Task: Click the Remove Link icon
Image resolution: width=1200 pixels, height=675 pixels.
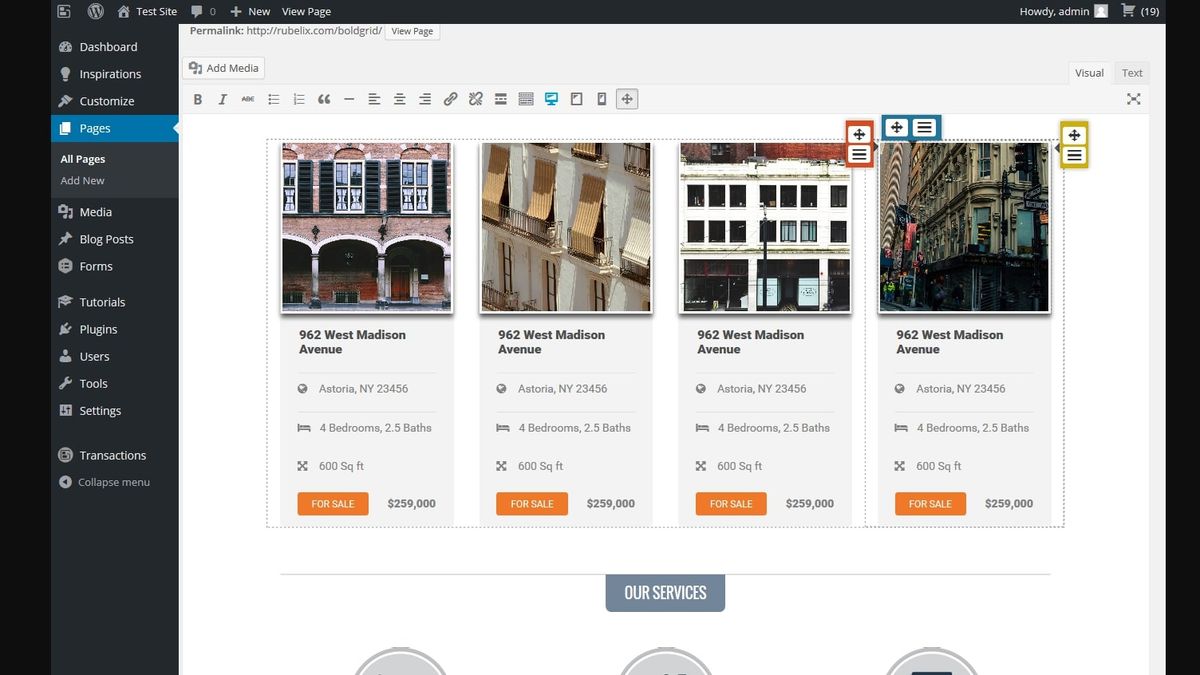Action: [474, 98]
